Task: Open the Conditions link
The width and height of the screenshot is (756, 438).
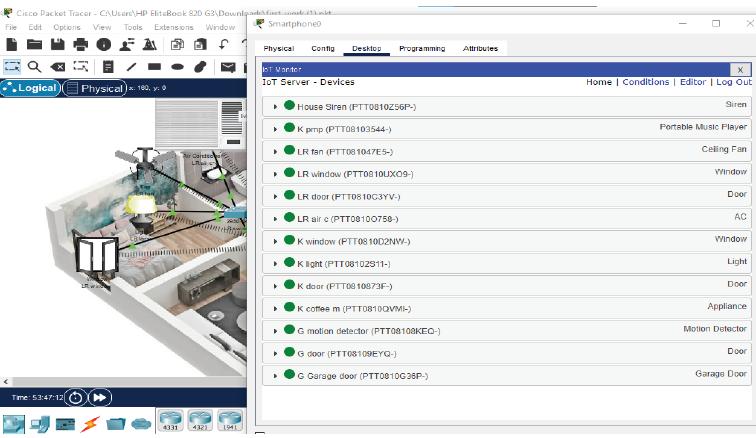Action: (646, 82)
